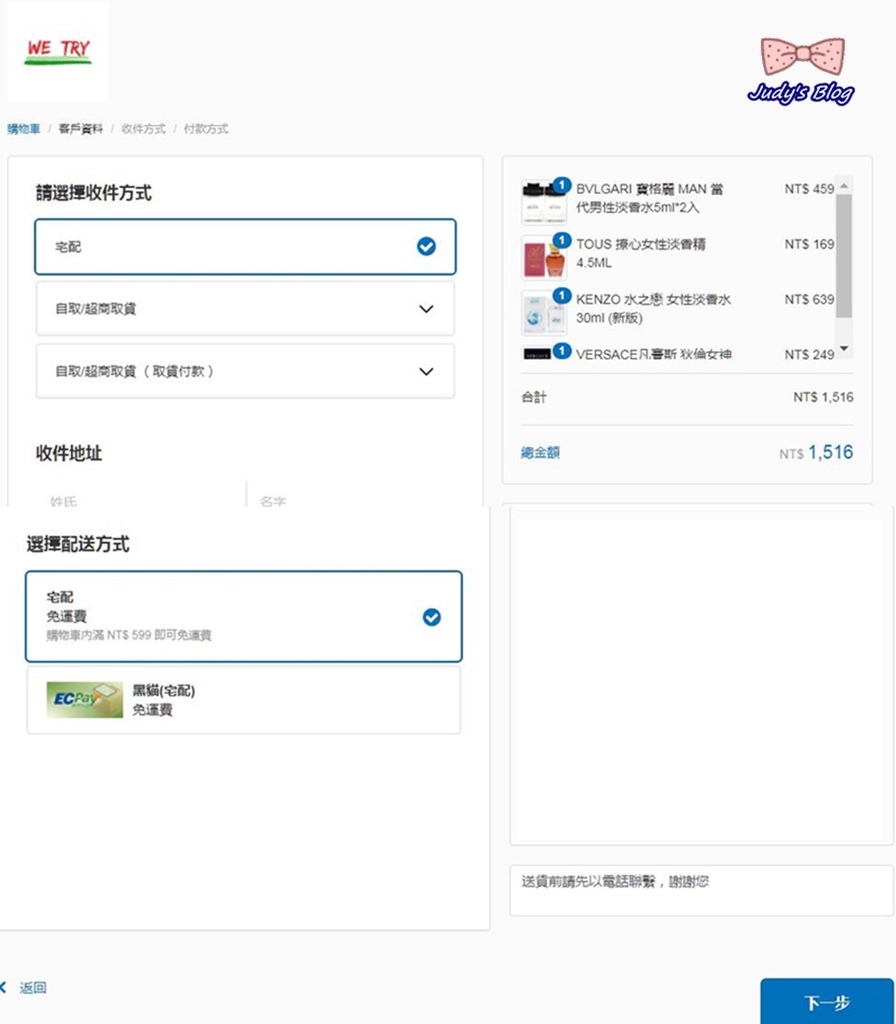Open the VERSACE perfume thumbnail
The image size is (896, 1024).
pyautogui.click(x=537, y=354)
